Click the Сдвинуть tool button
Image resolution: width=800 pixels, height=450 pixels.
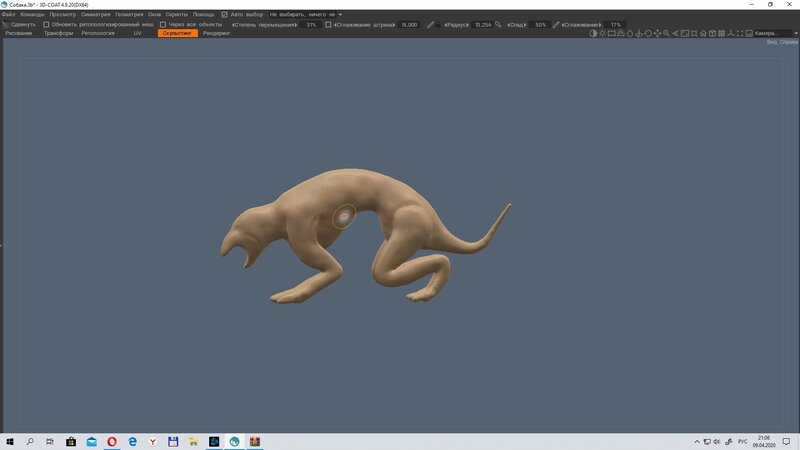(20, 24)
